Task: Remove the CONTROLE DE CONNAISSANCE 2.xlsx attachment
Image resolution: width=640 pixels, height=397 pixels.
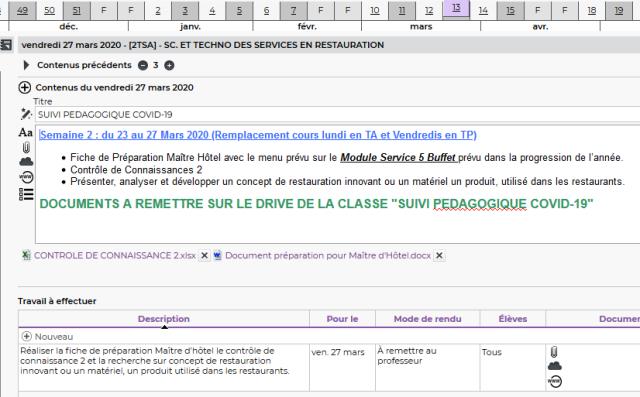Action: click(x=204, y=255)
